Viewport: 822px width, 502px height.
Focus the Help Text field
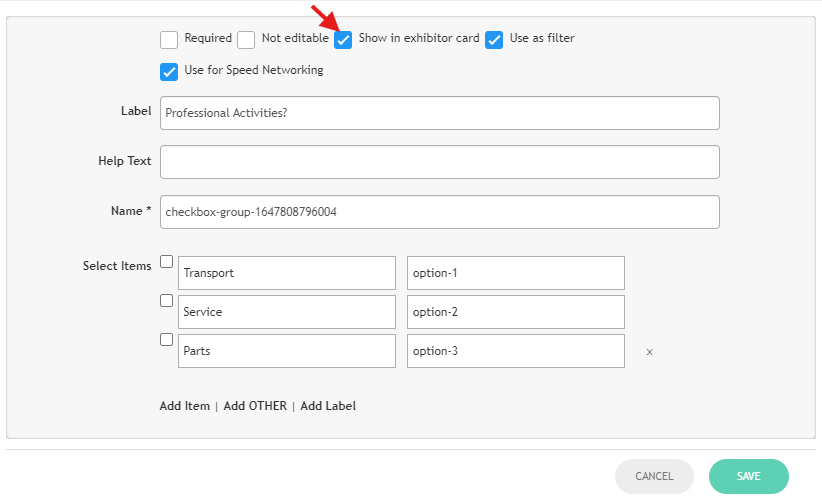439,162
